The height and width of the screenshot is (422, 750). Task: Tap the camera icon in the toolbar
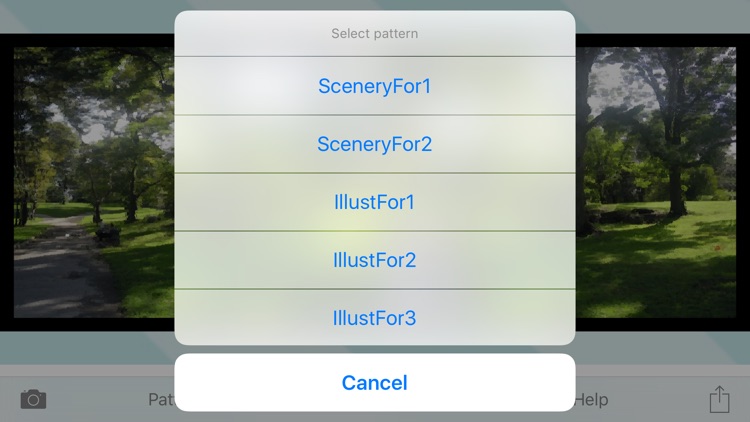tap(33, 400)
